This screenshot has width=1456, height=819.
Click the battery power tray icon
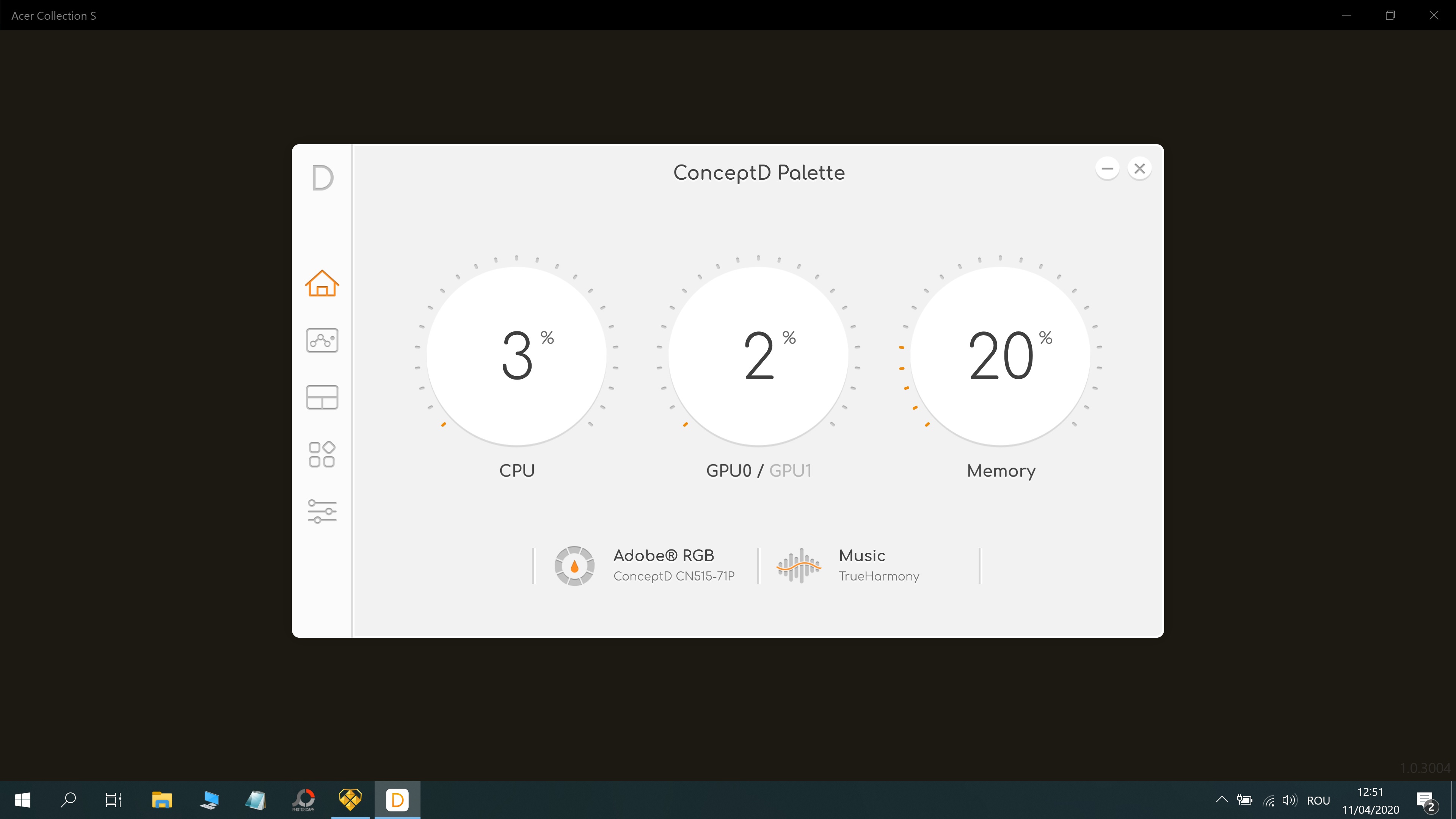pyautogui.click(x=1244, y=800)
